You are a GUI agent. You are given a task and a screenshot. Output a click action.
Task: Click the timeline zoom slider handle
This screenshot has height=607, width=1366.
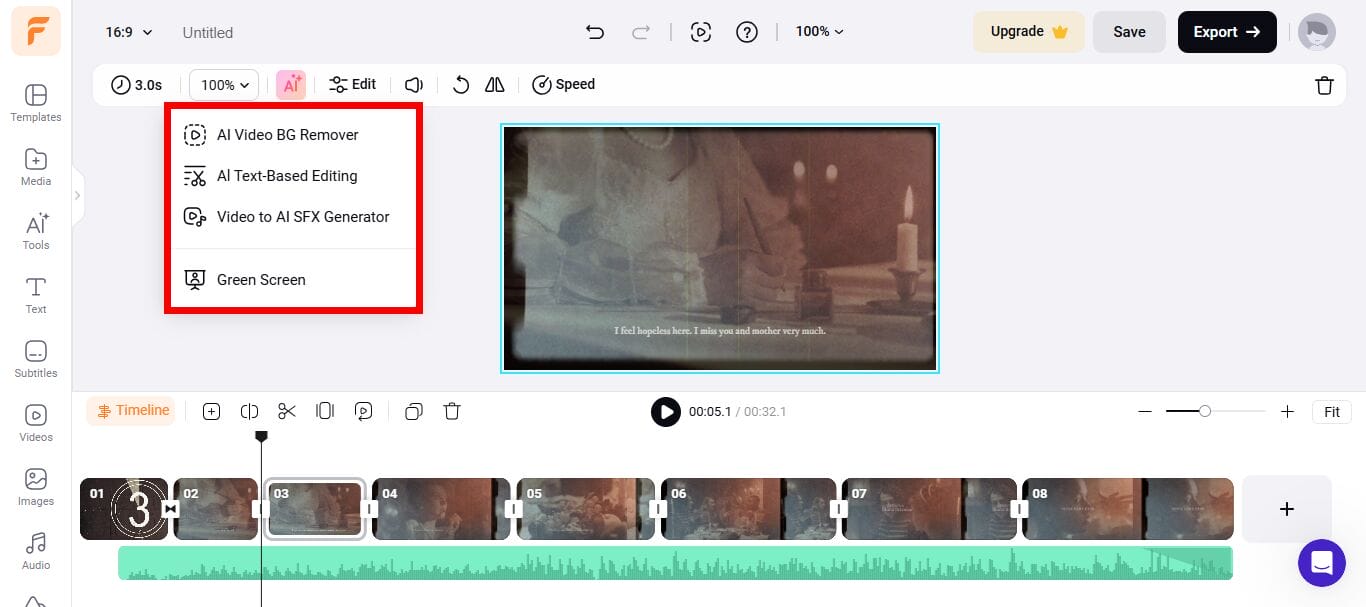click(1205, 411)
